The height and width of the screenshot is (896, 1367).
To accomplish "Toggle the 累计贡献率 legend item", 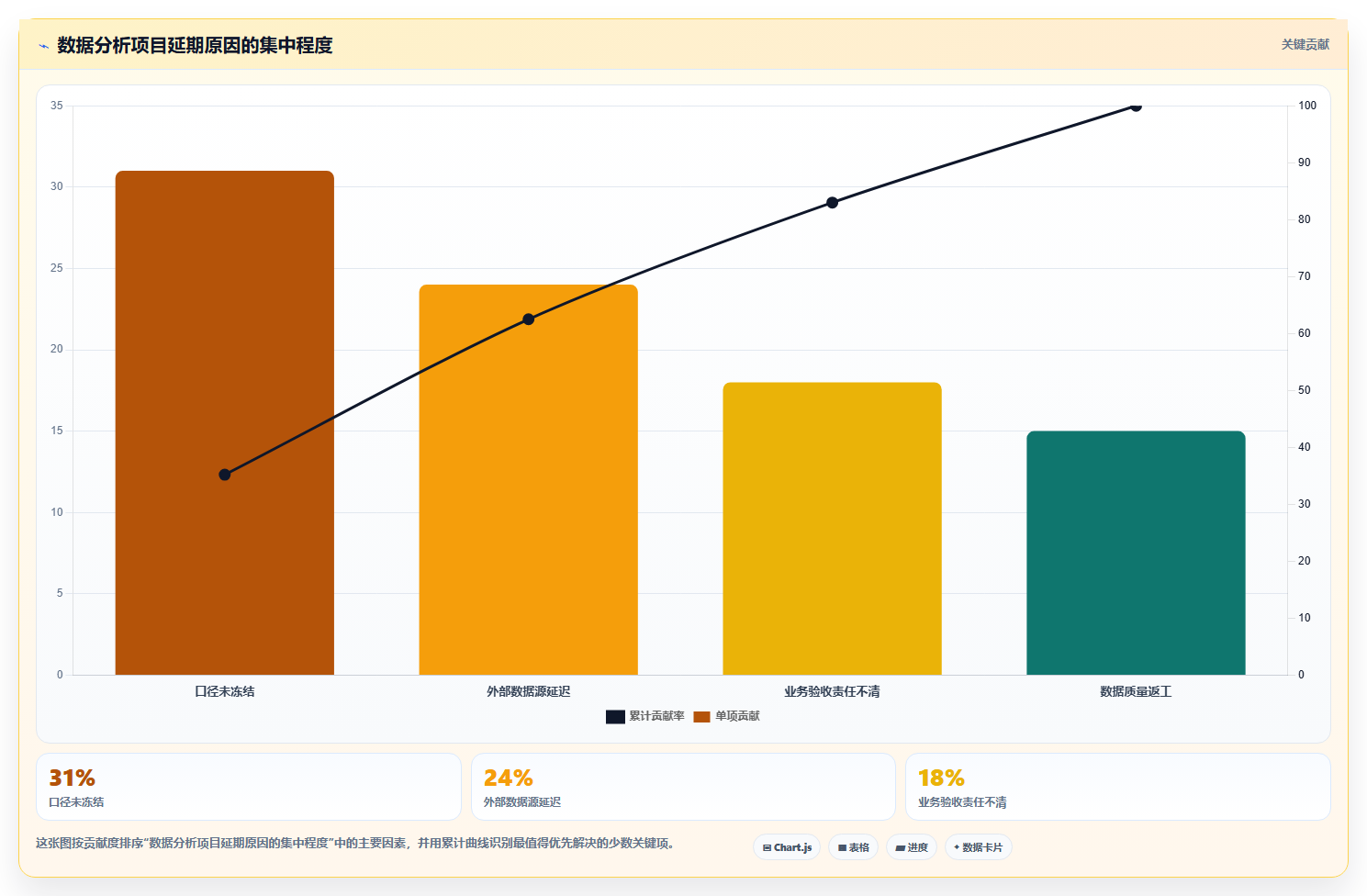I will coord(644,716).
